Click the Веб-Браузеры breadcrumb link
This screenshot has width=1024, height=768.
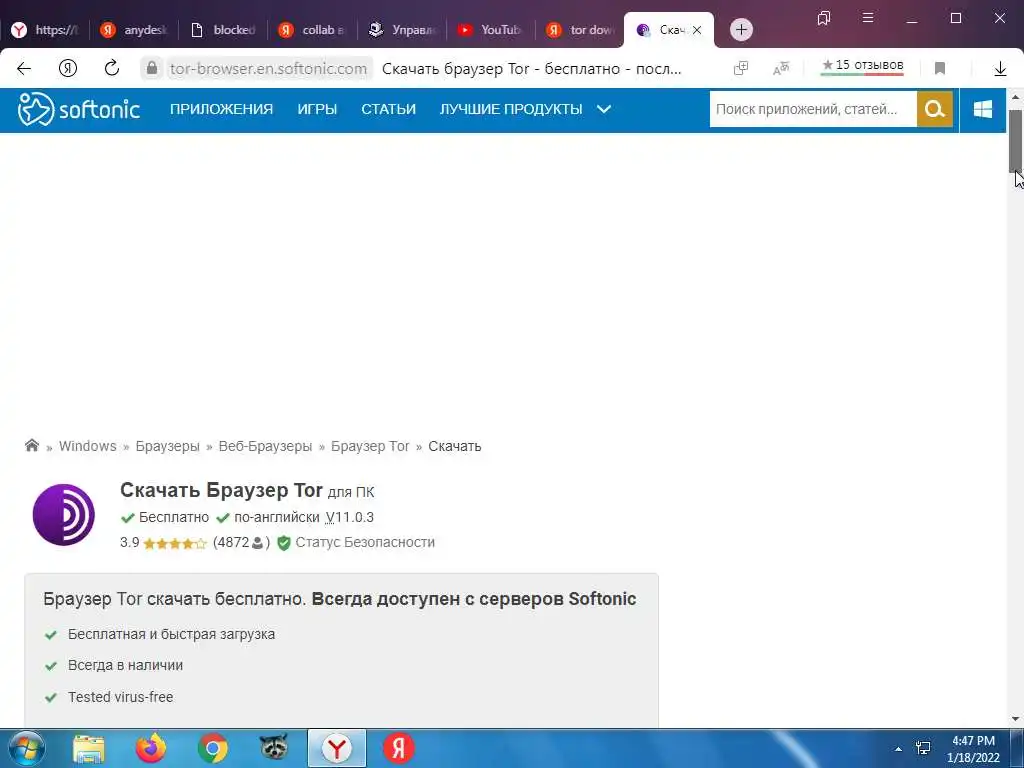coord(265,446)
